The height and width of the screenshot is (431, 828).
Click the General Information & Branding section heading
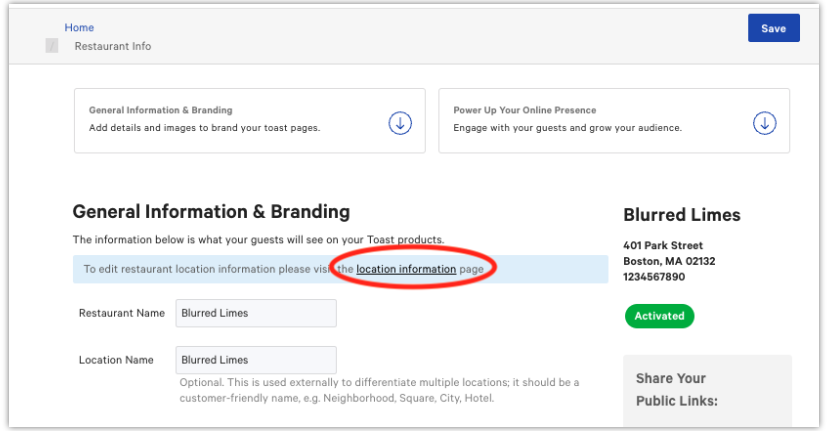click(x=211, y=211)
